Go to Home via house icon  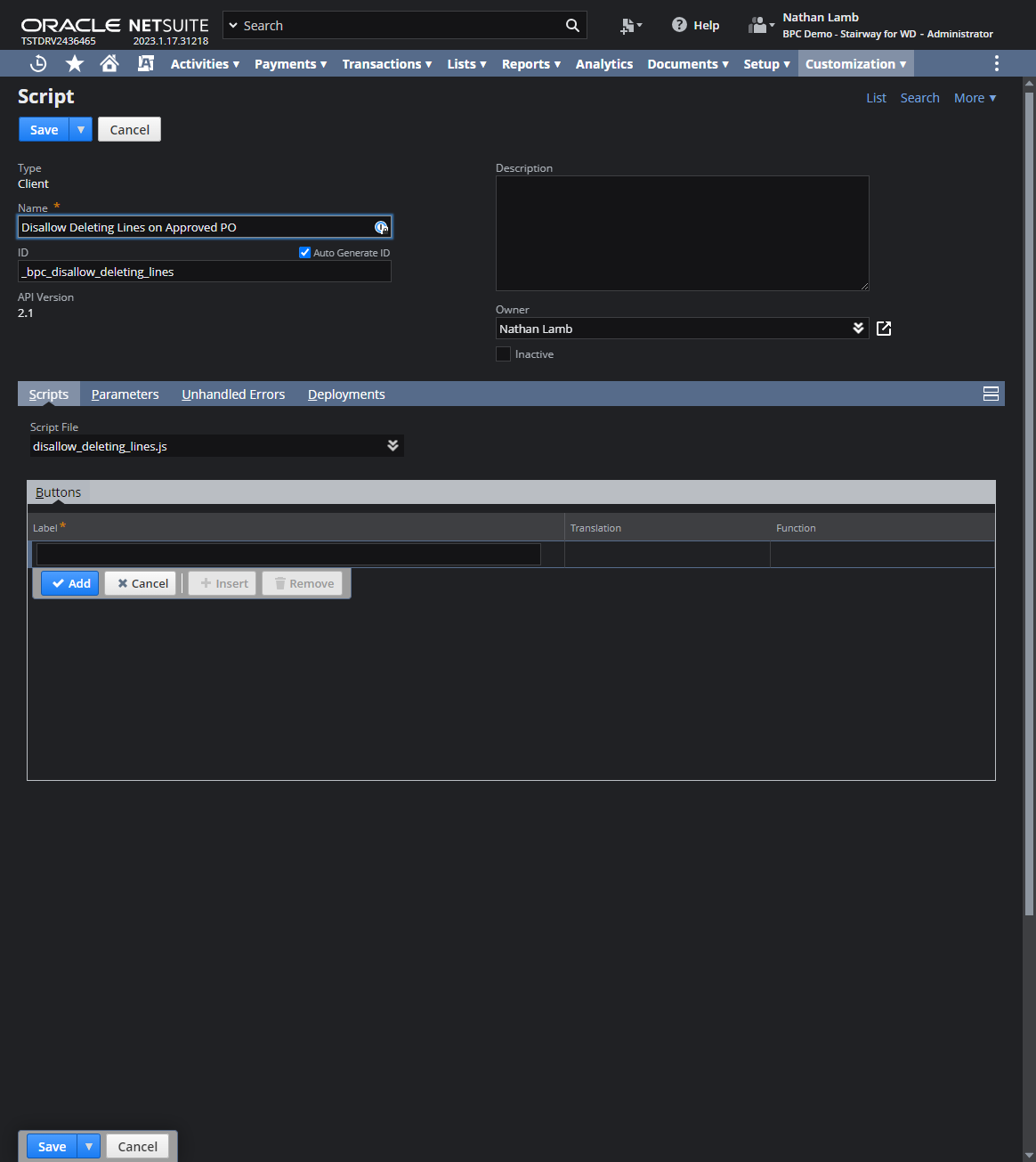[x=109, y=63]
